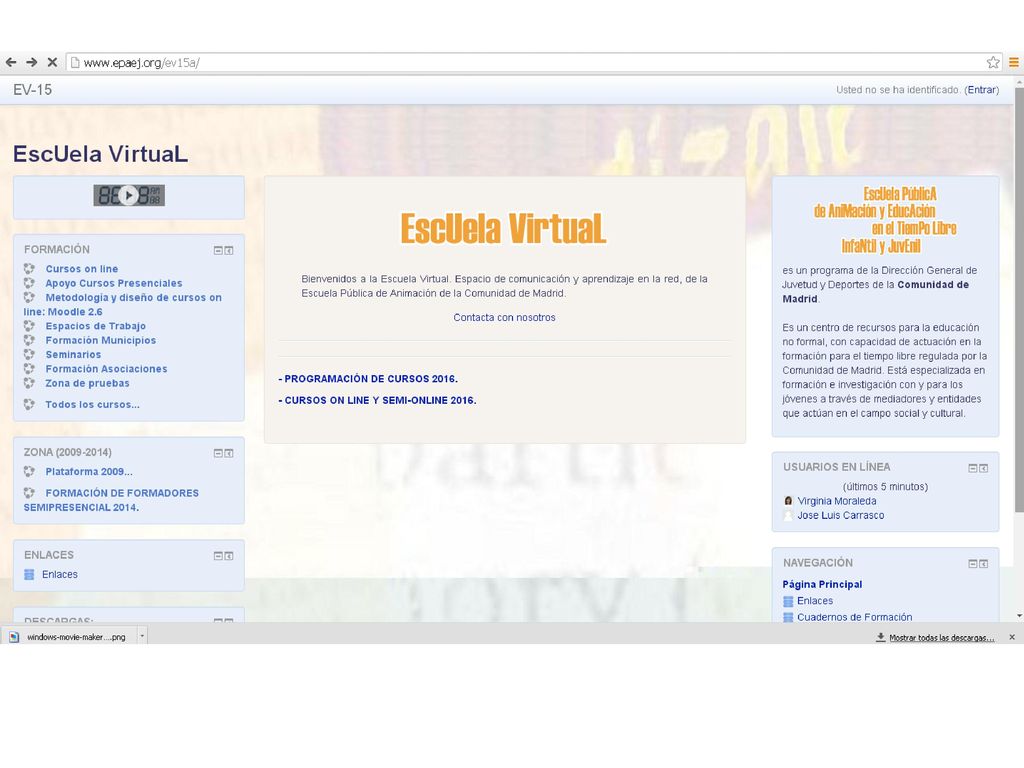The width and height of the screenshot is (1024, 768).
Task: Open Plataforma 2009... link
Action: click(89, 472)
